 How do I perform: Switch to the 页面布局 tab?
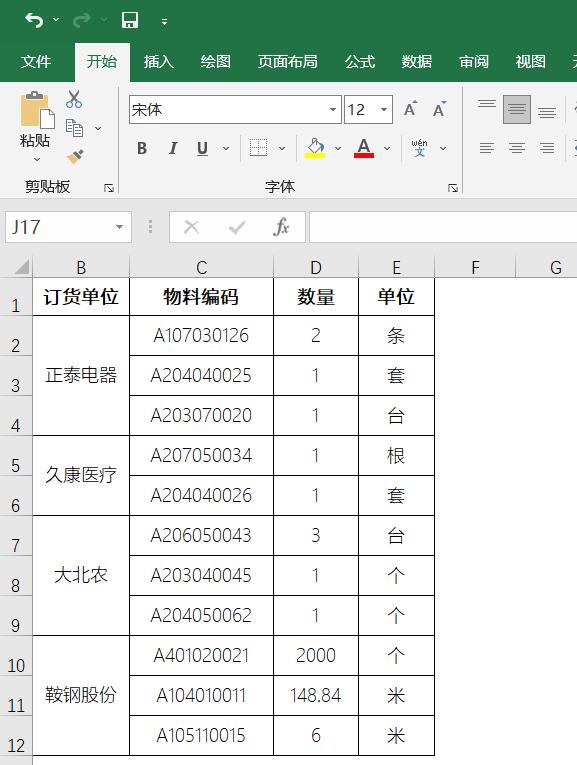tap(288, 61)
